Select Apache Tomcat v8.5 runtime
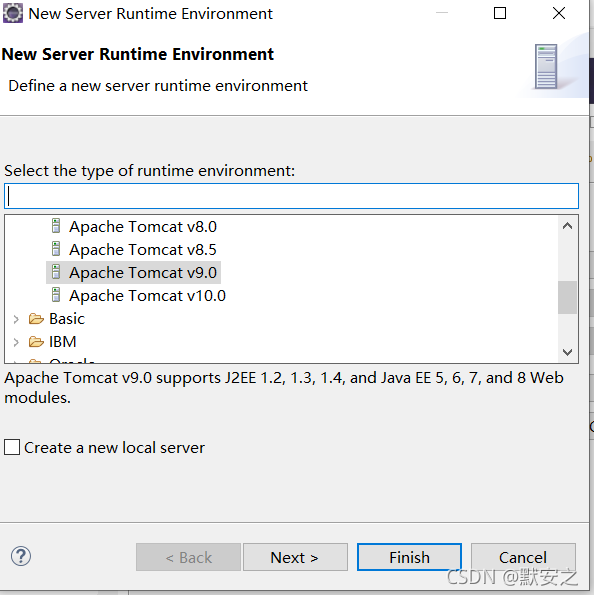This screenshot has width=594, height=595. pos(143,250)
